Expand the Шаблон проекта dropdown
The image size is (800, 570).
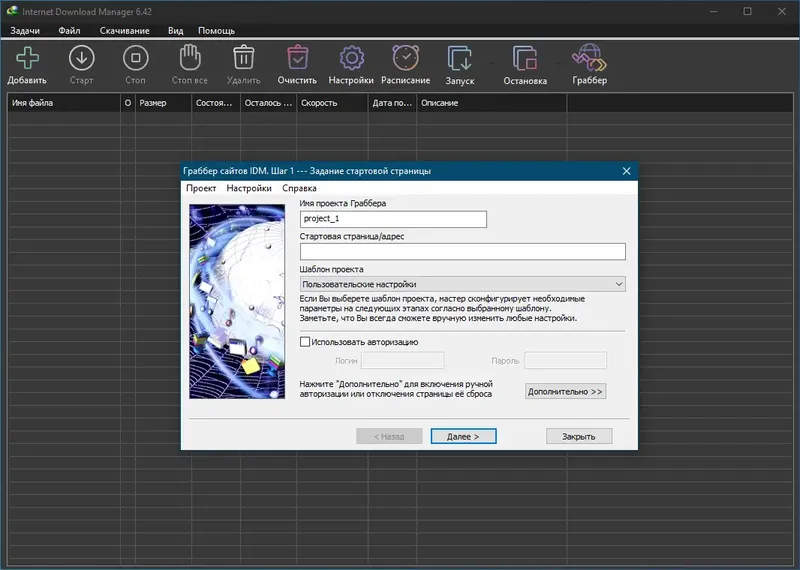pos(462,284)
